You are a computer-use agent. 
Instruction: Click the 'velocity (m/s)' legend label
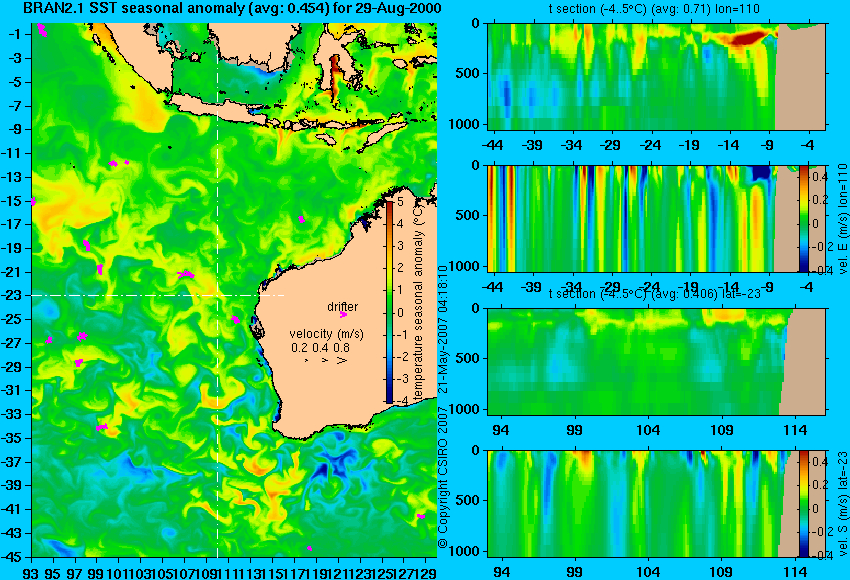[326, 333]
